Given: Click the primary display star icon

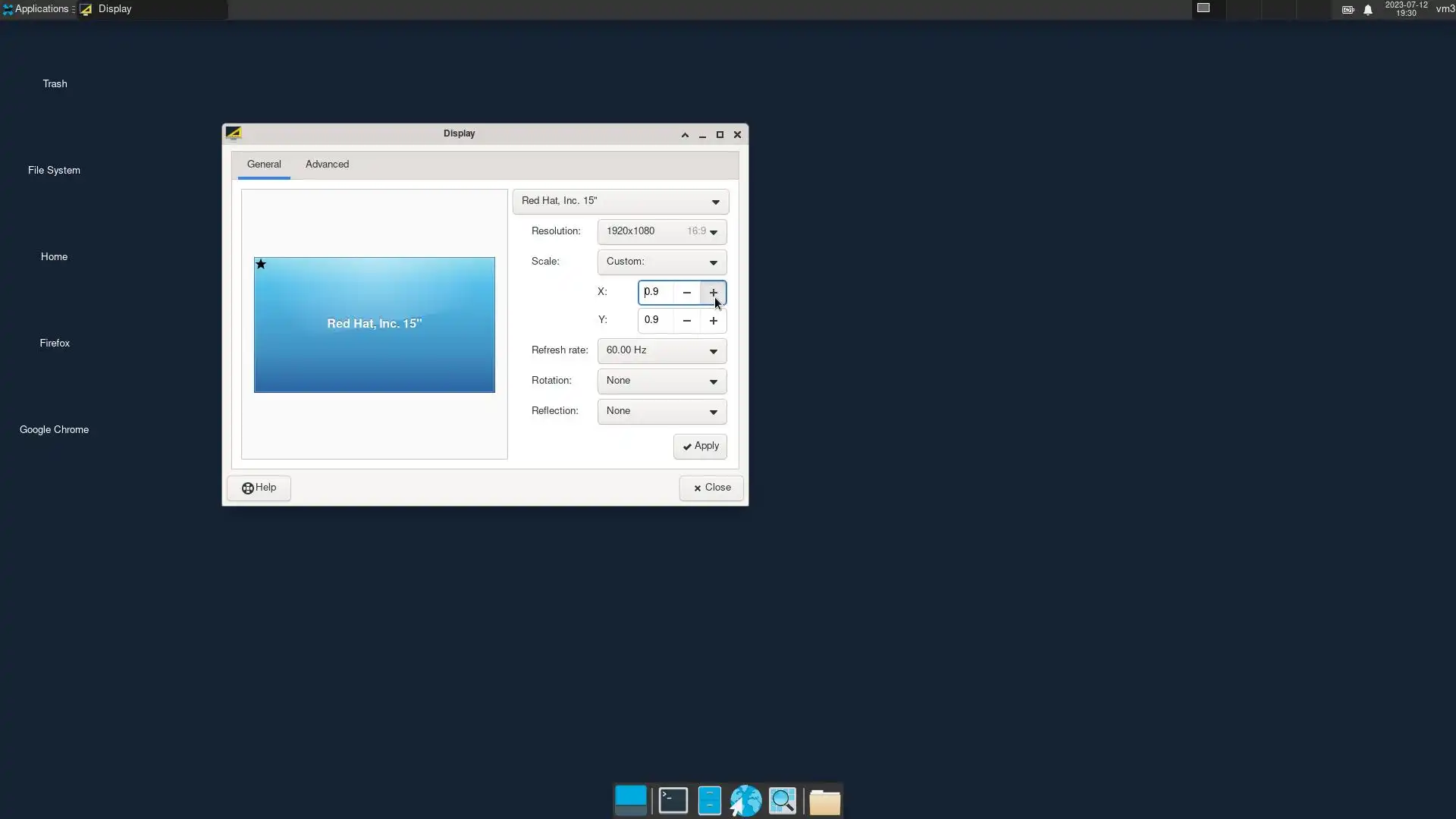Looking at the screenshot, I should tap(261, 265).
